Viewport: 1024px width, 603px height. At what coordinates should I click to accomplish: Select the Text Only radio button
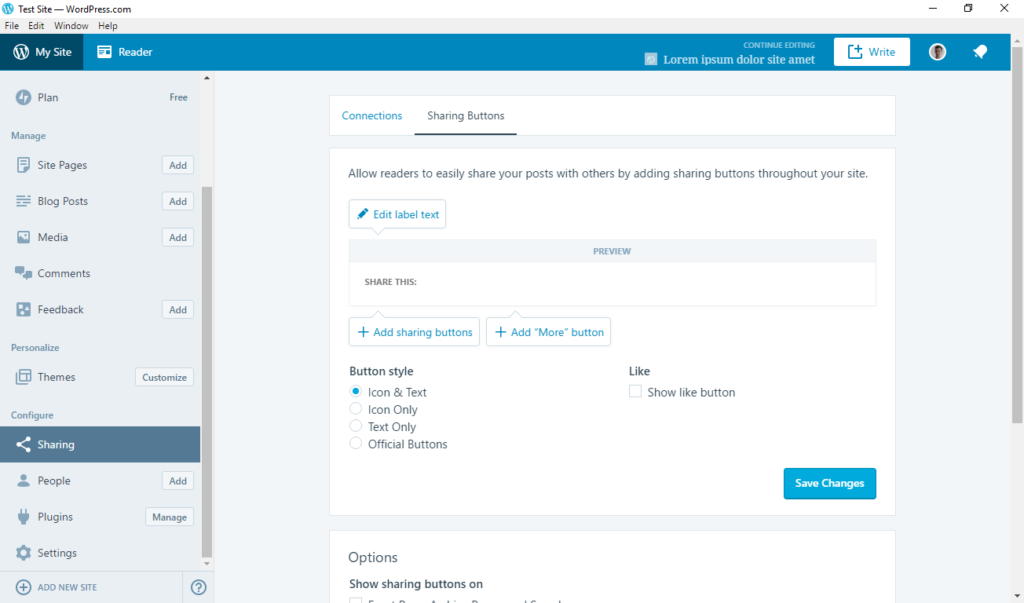coord(355,426)
